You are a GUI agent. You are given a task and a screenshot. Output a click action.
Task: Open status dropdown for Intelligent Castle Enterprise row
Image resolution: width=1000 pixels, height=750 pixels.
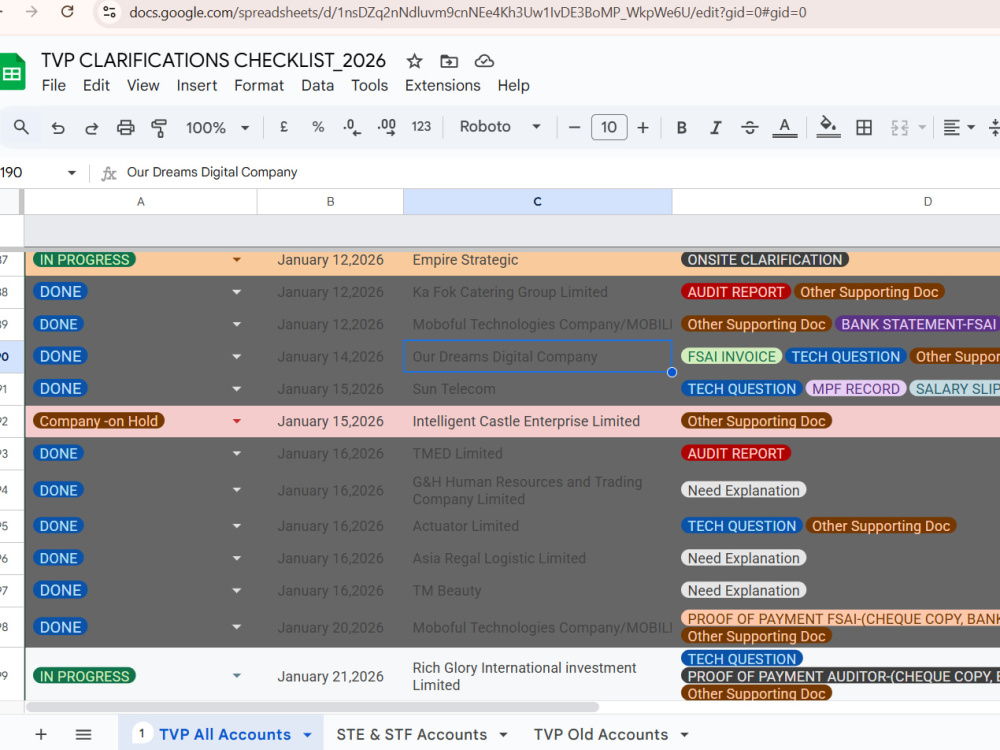(x=237, y=421)
